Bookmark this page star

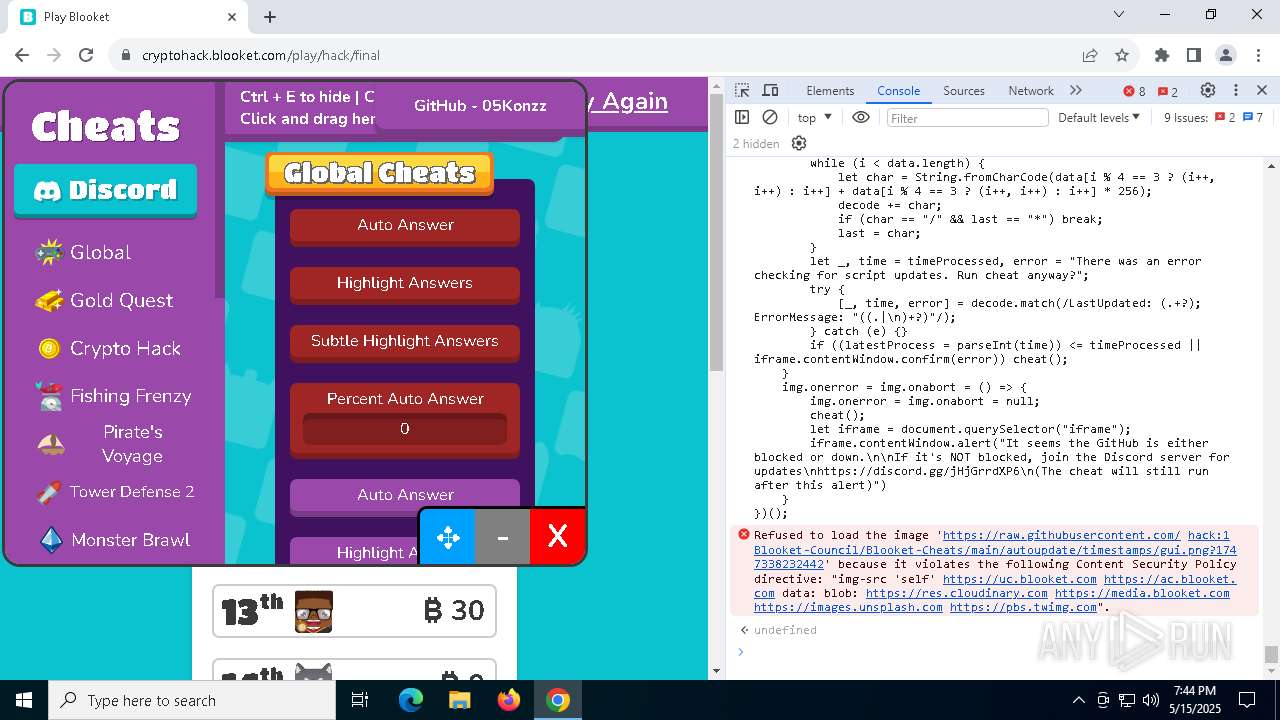pos(1122,55)
